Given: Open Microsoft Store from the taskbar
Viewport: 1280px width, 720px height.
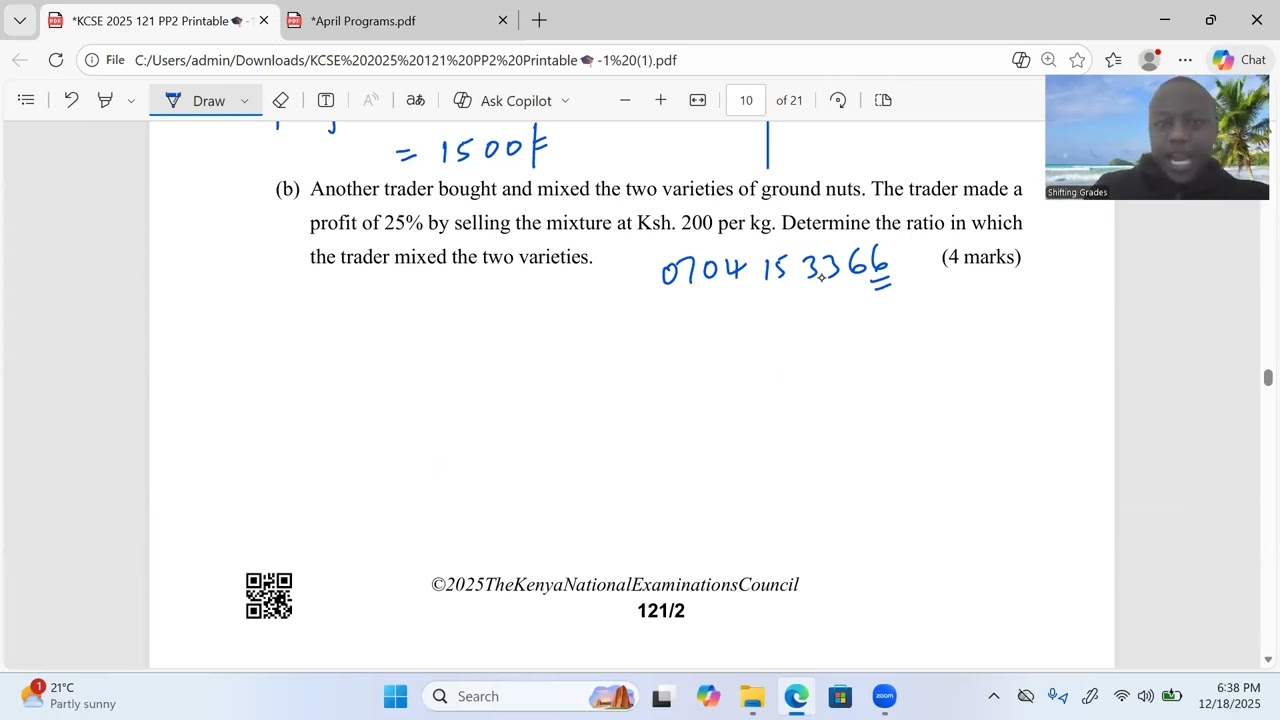Looking at the screenshot, I should click(840, 696).
